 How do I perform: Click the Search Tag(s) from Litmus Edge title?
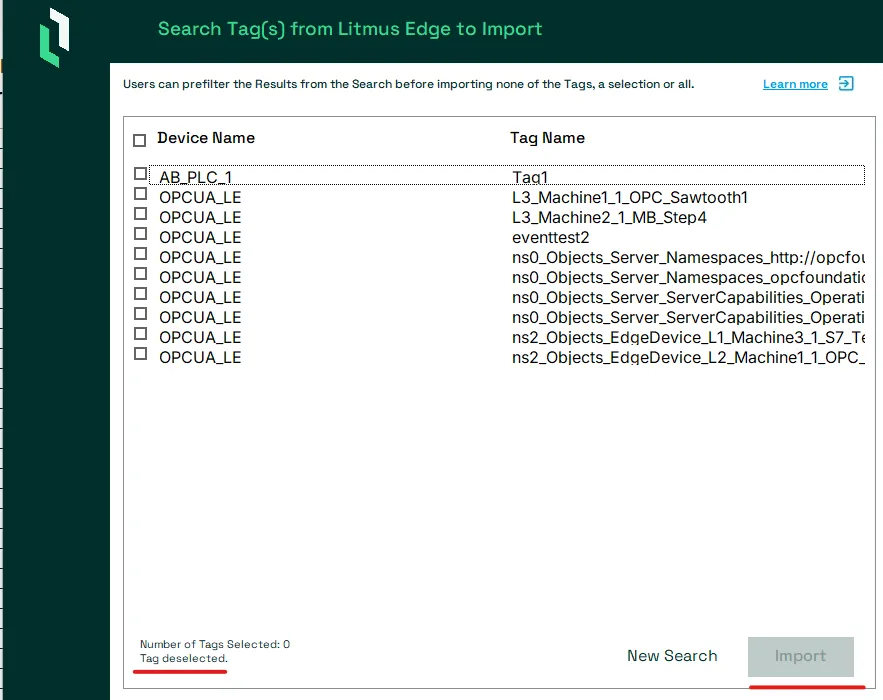pyautogui.click(x=350, y=29)
